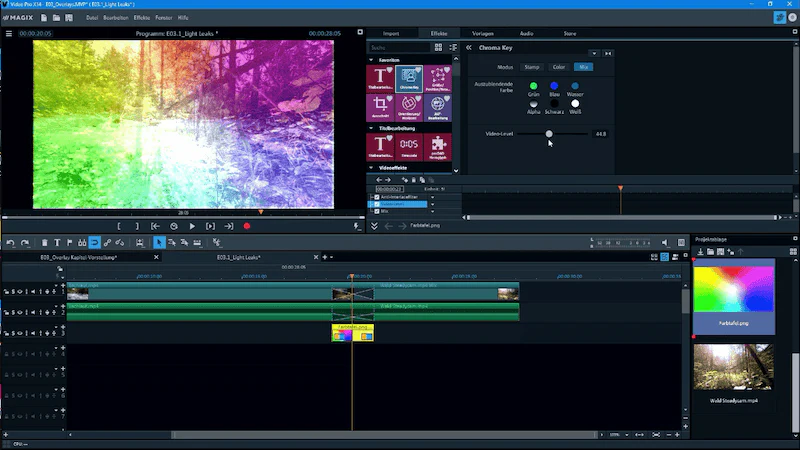Select the arrow mouse mode tool

(x=159, y=243)
